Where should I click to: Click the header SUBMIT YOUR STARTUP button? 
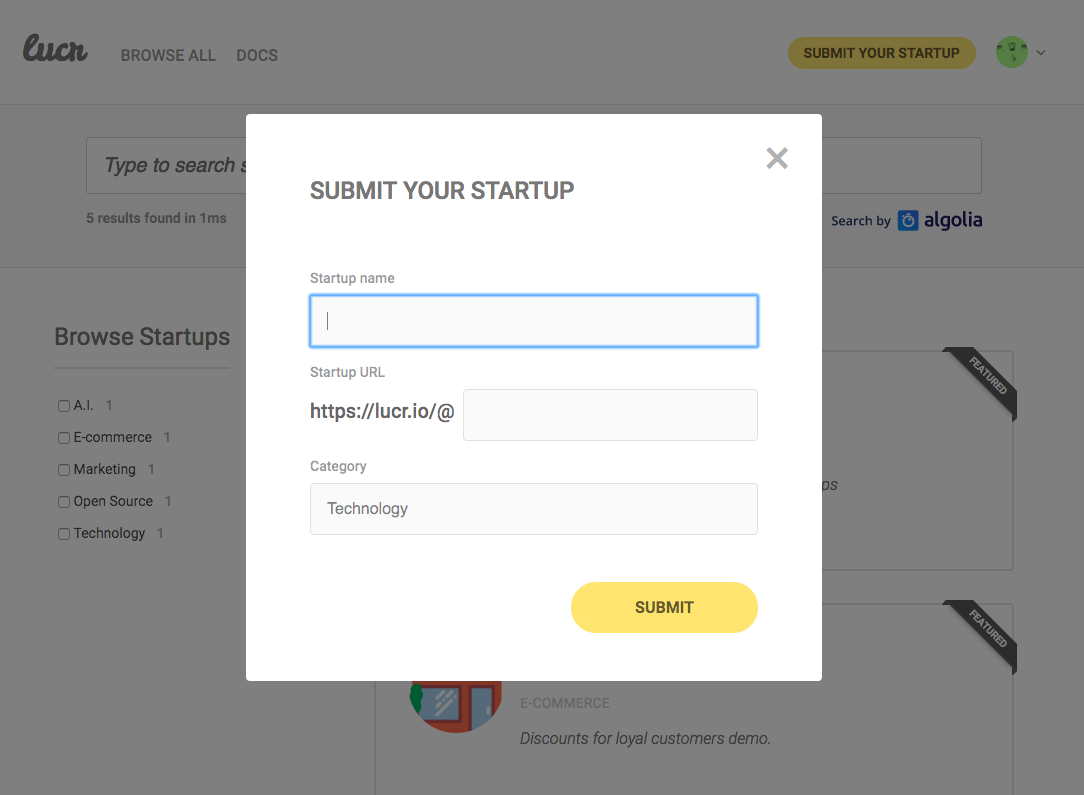click(x=881, y=53)
